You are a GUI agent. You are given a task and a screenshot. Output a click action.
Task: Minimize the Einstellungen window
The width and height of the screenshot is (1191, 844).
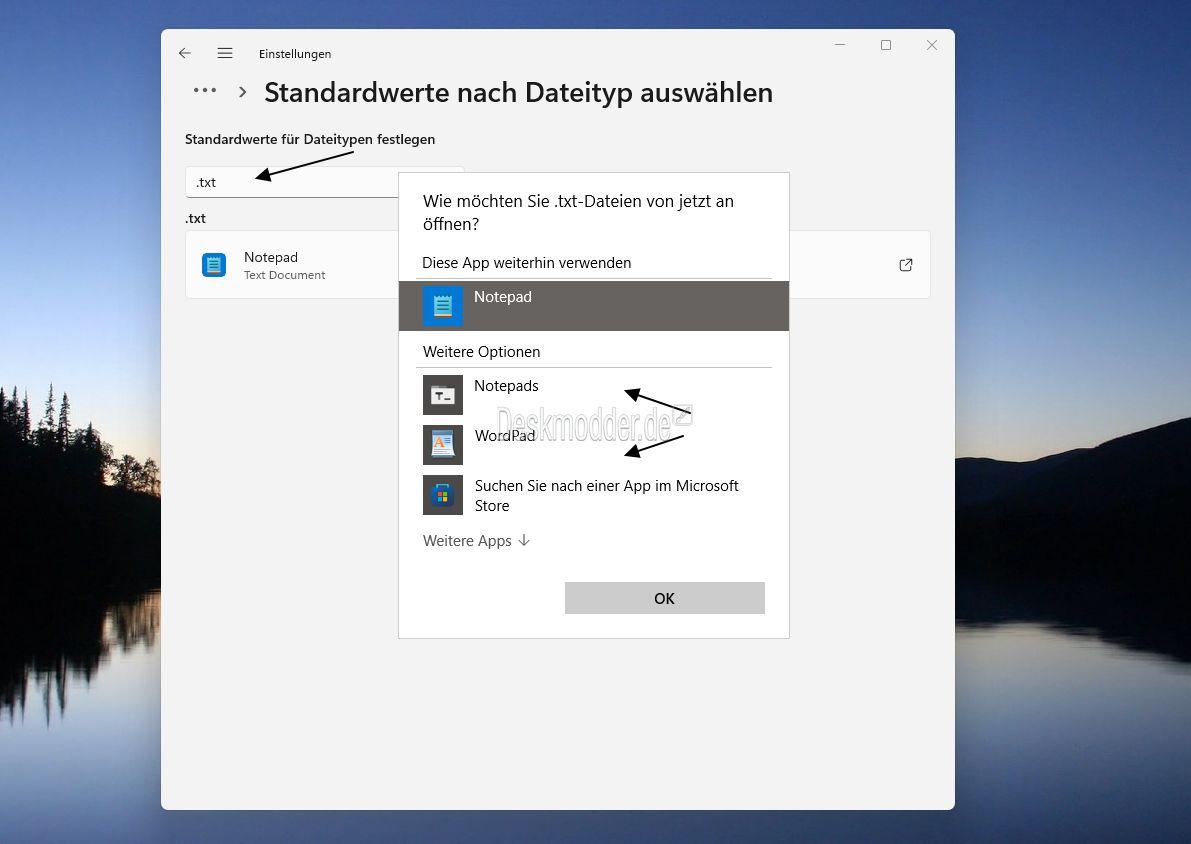[x=840, y=46]
